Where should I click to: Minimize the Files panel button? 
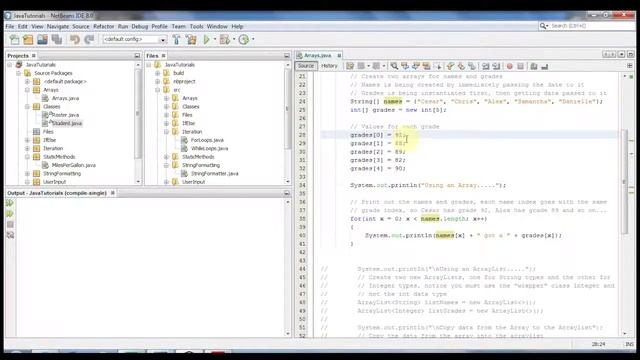[x=287, y=56]
